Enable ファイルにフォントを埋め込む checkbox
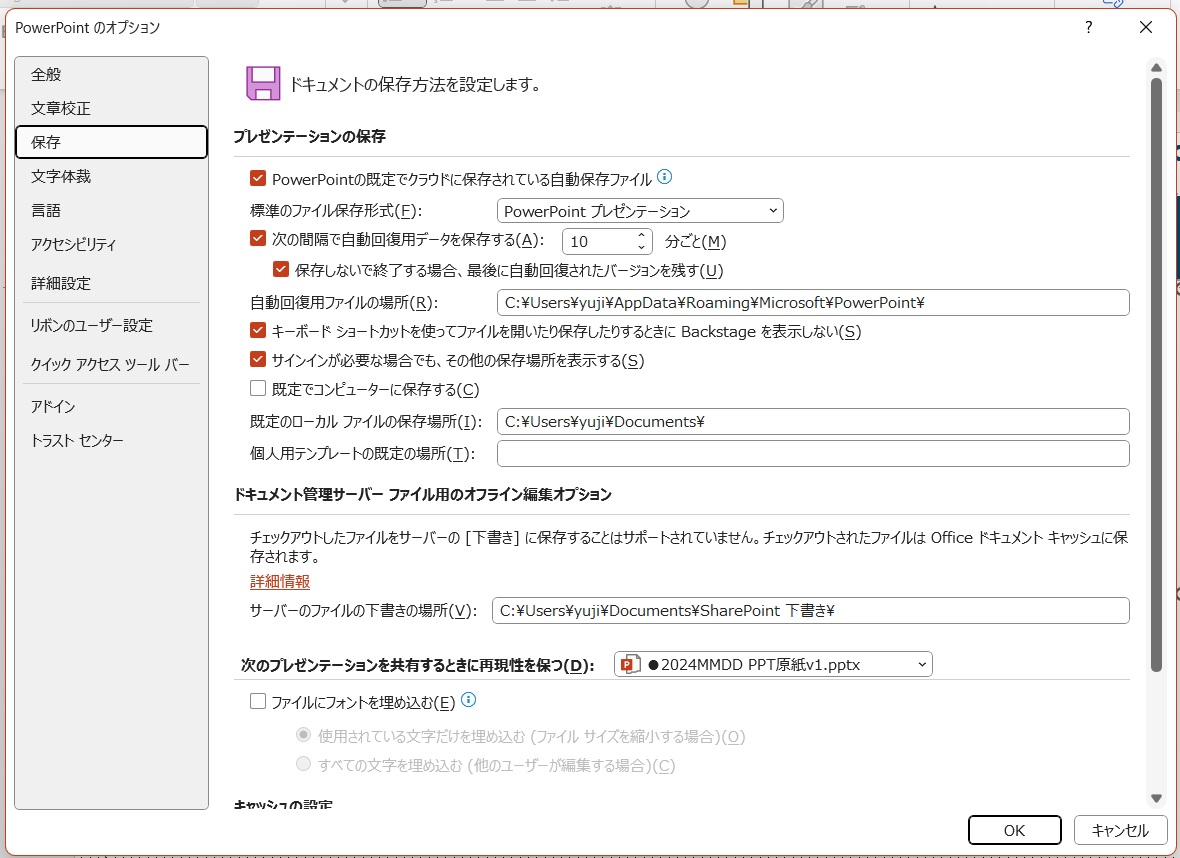The image size is (1180, 858). coord(258,701)
